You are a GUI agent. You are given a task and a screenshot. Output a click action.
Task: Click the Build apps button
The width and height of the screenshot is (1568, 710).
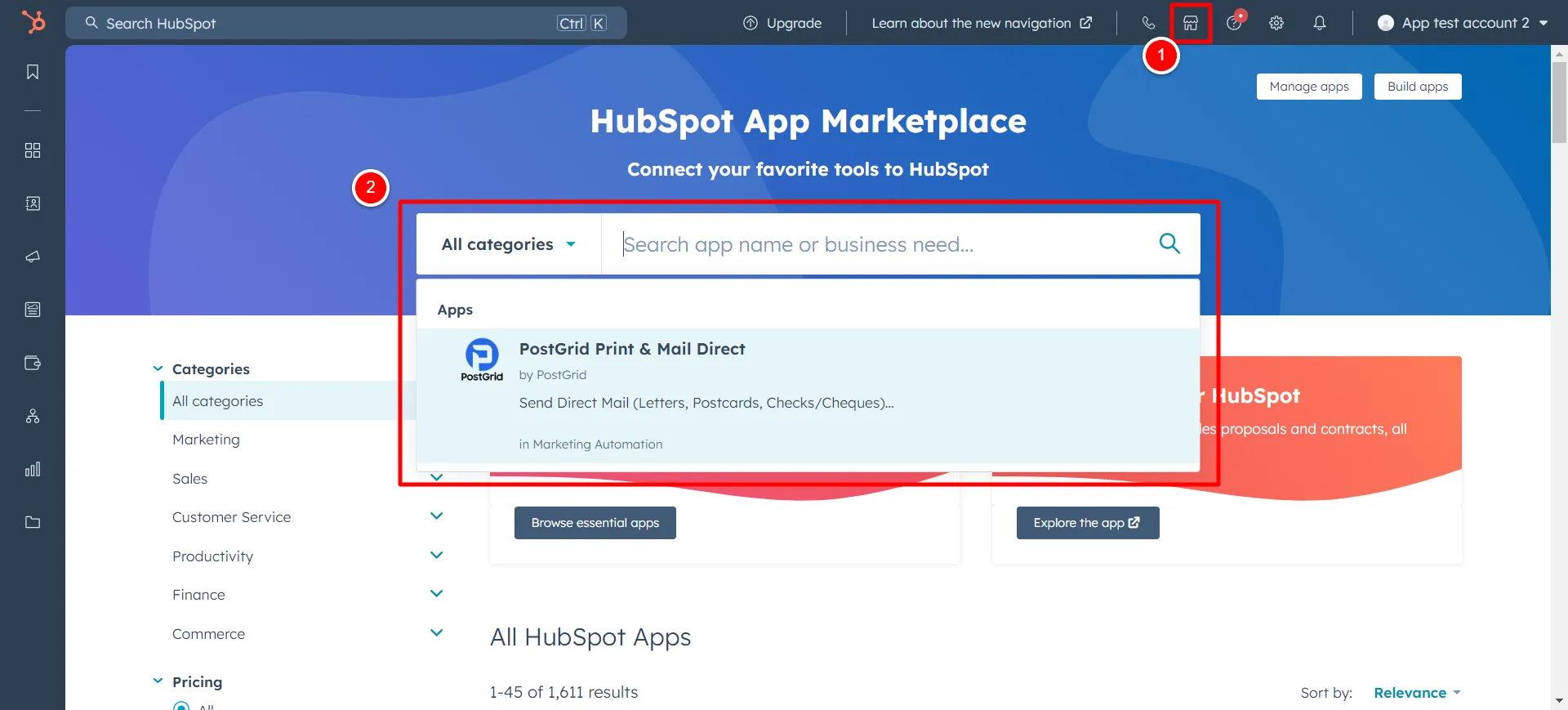pos(1418,87)
